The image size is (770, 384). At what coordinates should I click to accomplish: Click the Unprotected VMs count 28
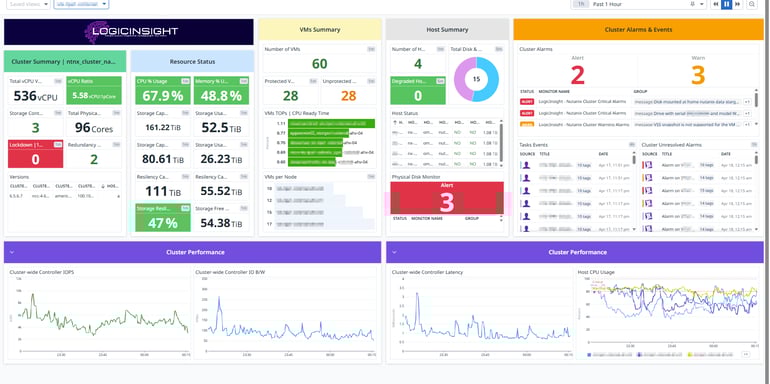348,95
